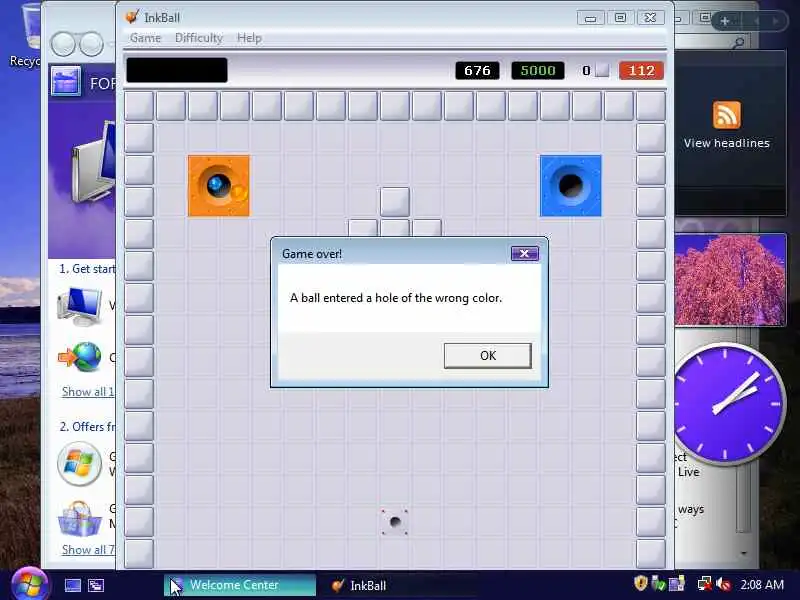Open the Help menu in InkBall

(249, 38)
